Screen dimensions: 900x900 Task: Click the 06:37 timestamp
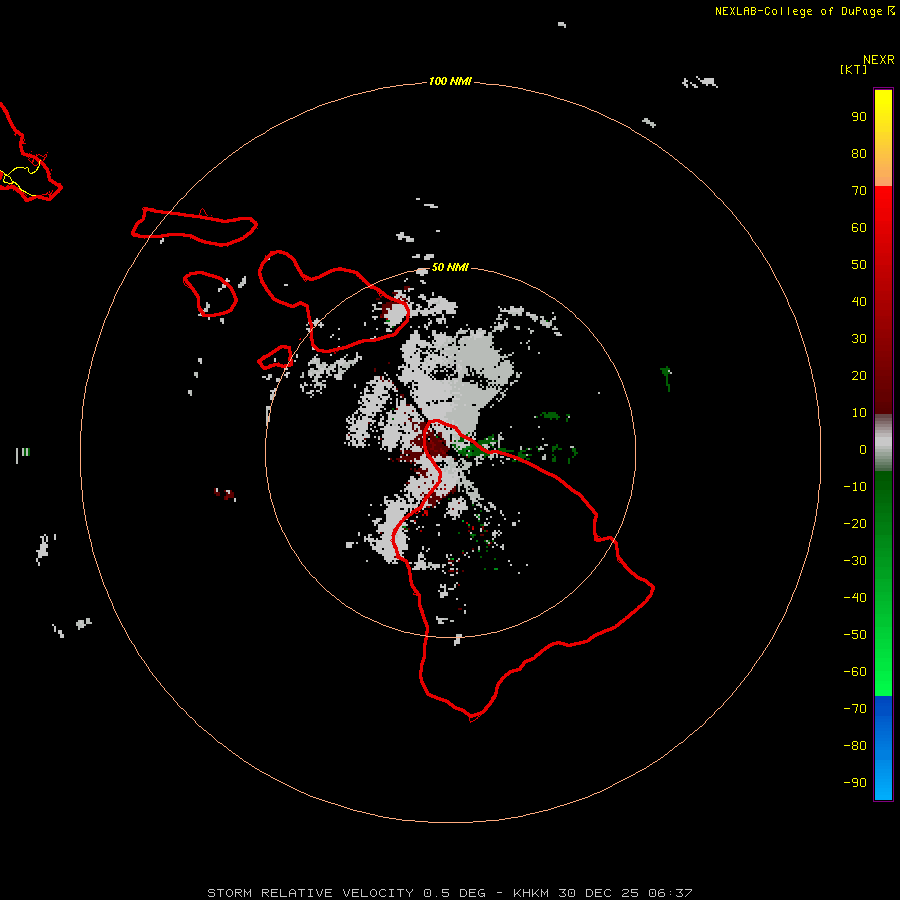tap(670, 893)
